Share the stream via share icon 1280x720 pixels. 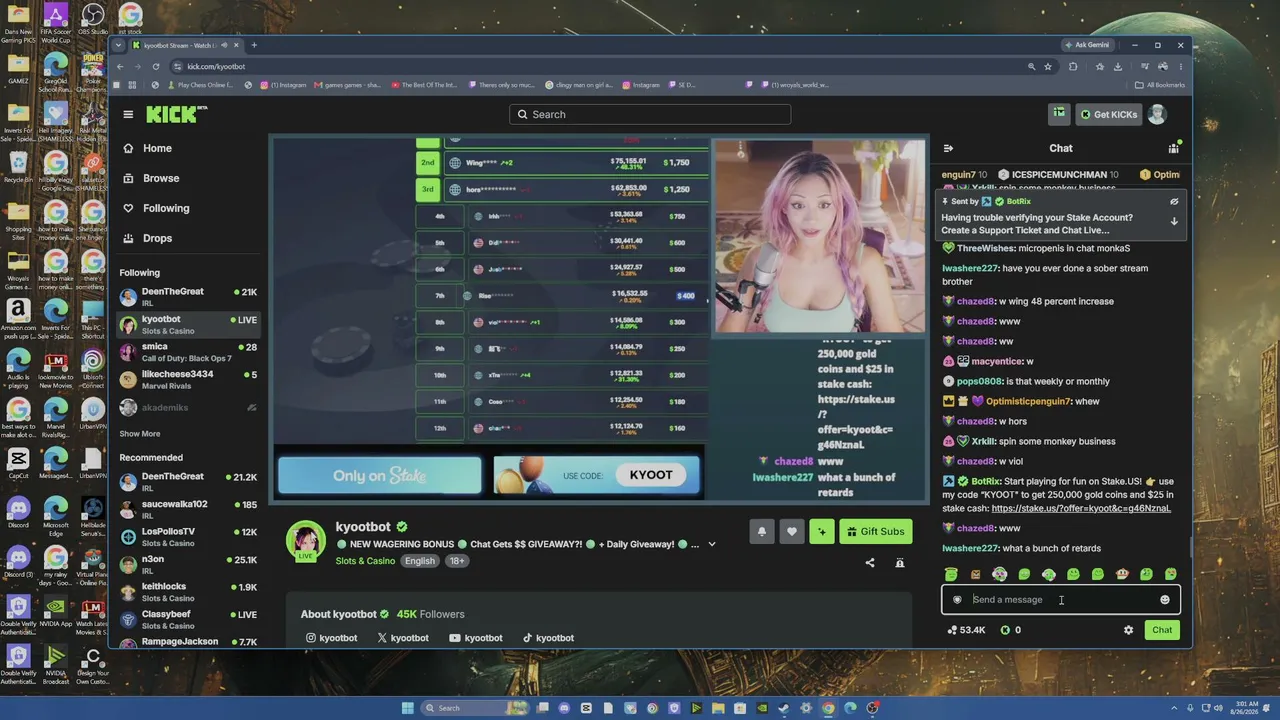(870, 563)
